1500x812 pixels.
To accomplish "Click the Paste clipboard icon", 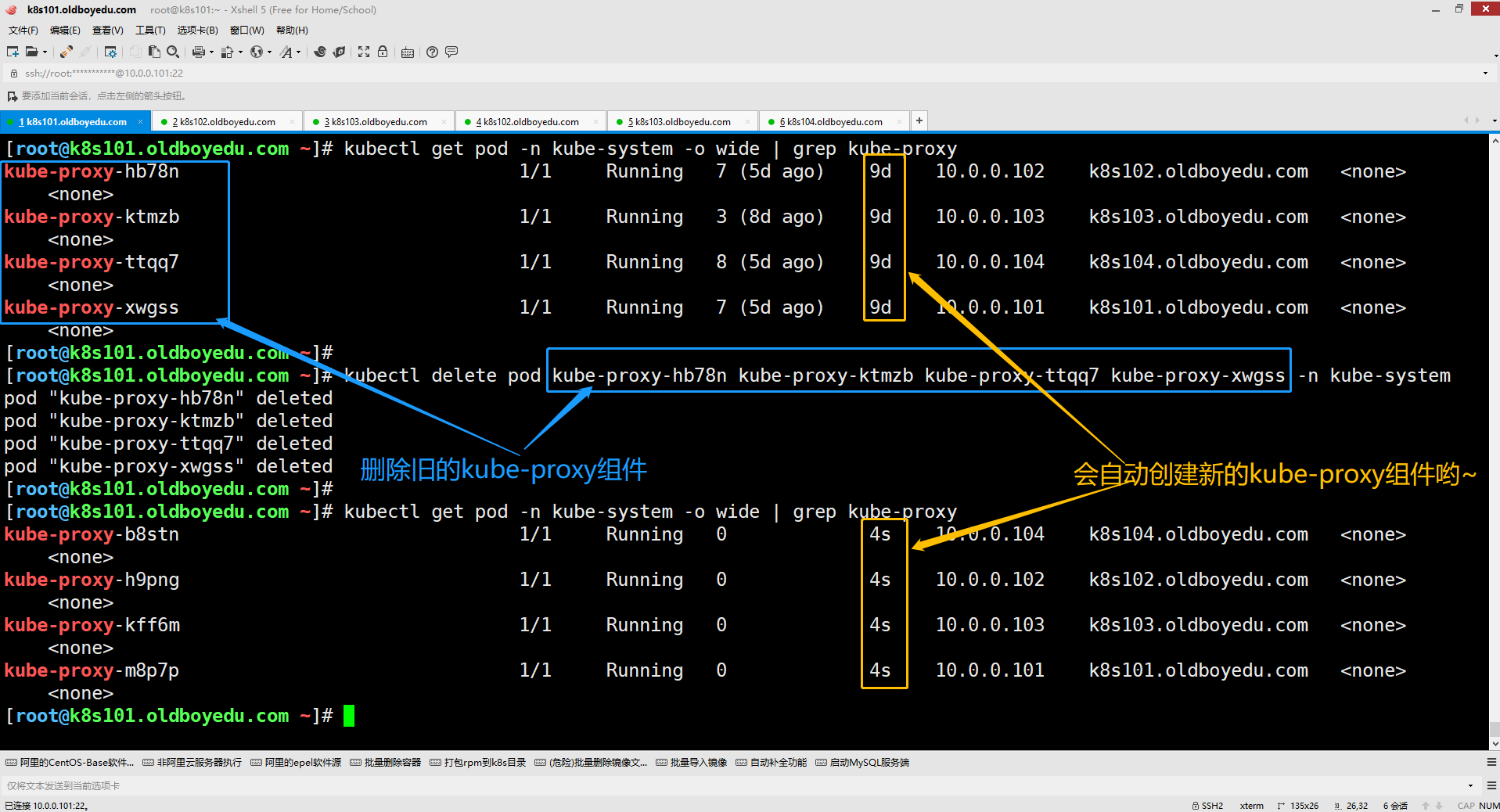I will click(154, 52).
